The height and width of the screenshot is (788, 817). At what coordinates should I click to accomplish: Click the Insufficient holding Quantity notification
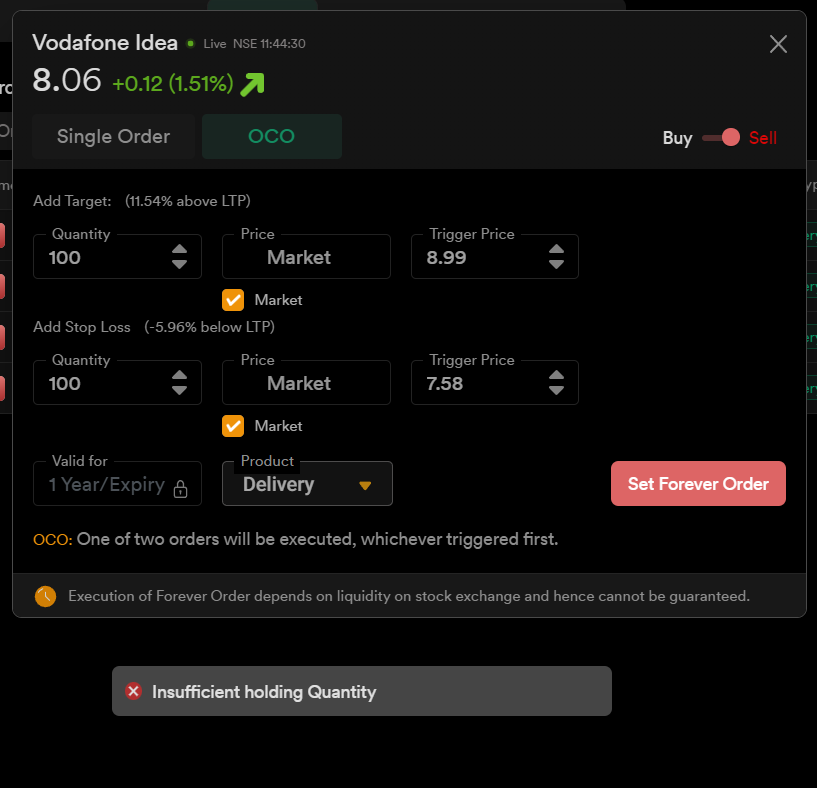(x=361, y=691)
